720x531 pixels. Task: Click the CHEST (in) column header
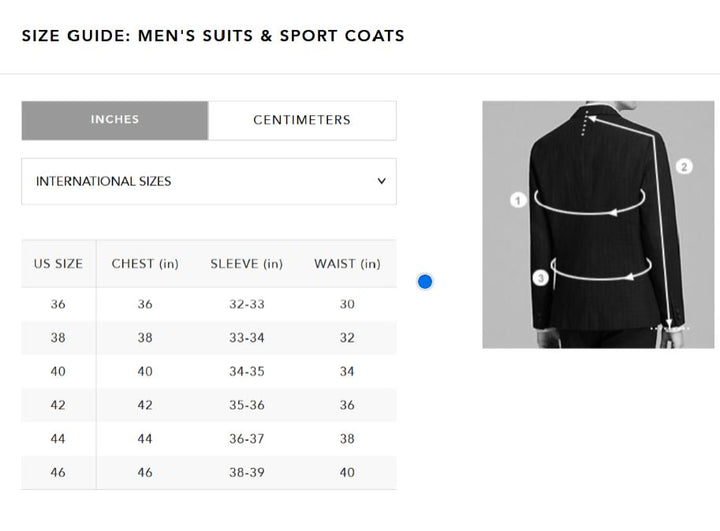tap(145, 264)
